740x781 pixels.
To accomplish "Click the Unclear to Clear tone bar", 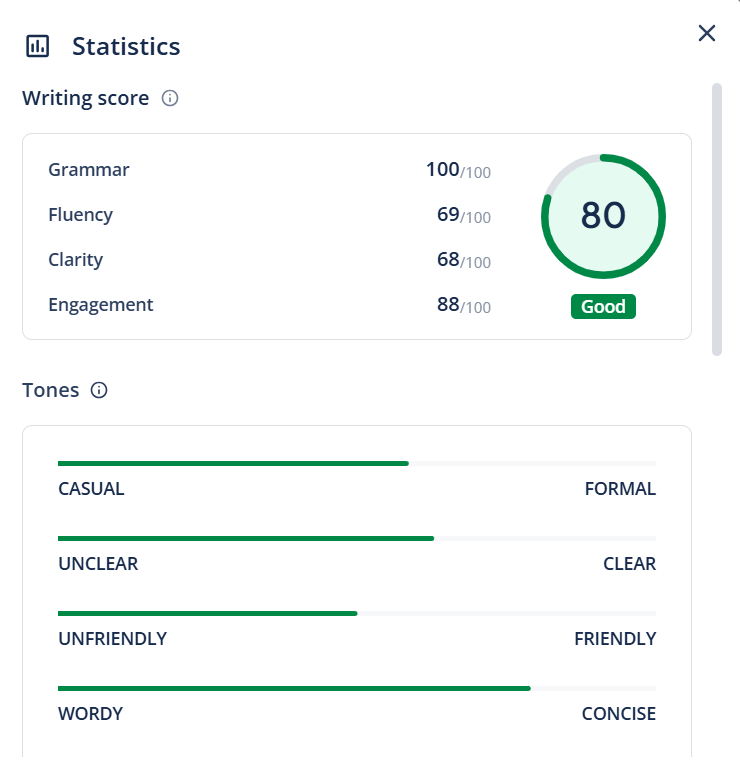I will [x=357, y=538].
